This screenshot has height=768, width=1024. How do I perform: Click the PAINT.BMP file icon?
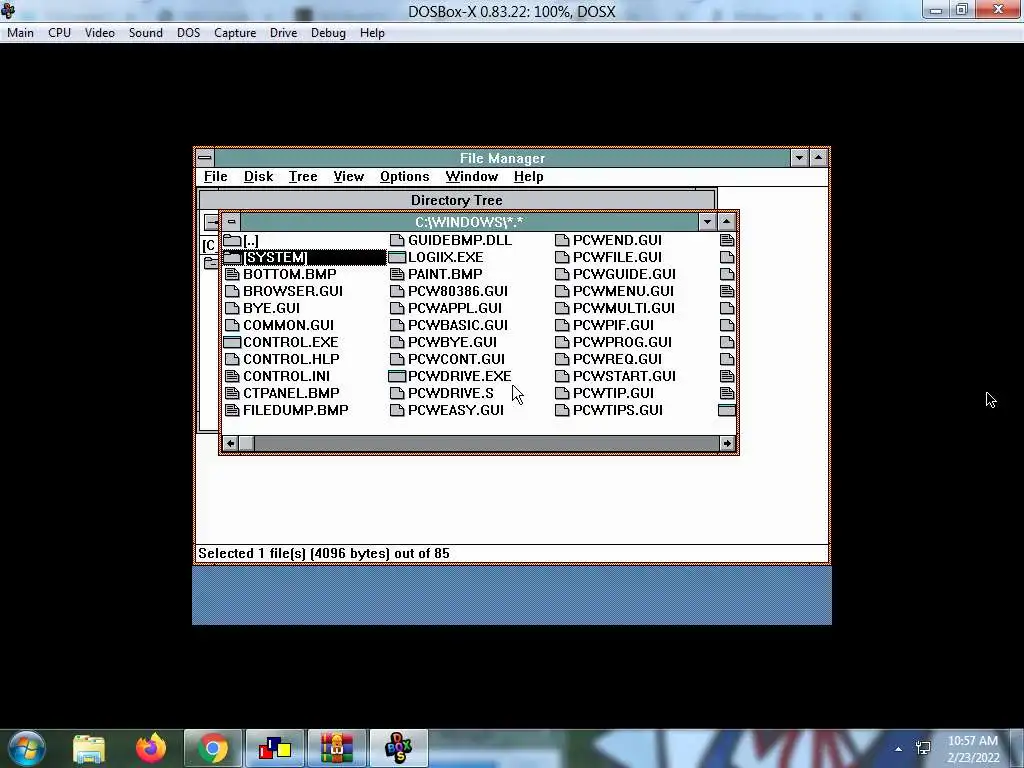[x=397, y=274]
